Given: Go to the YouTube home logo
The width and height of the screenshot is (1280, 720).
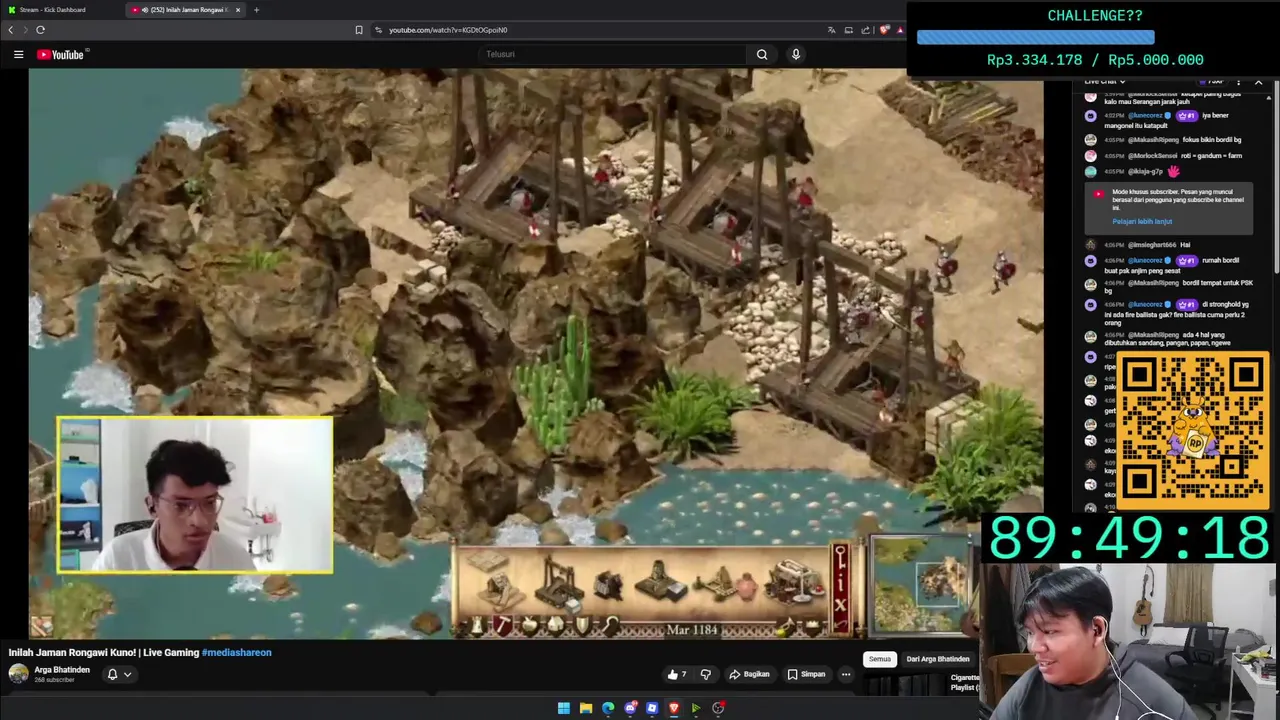Looking at the screenshot, I should coord(62,54).
